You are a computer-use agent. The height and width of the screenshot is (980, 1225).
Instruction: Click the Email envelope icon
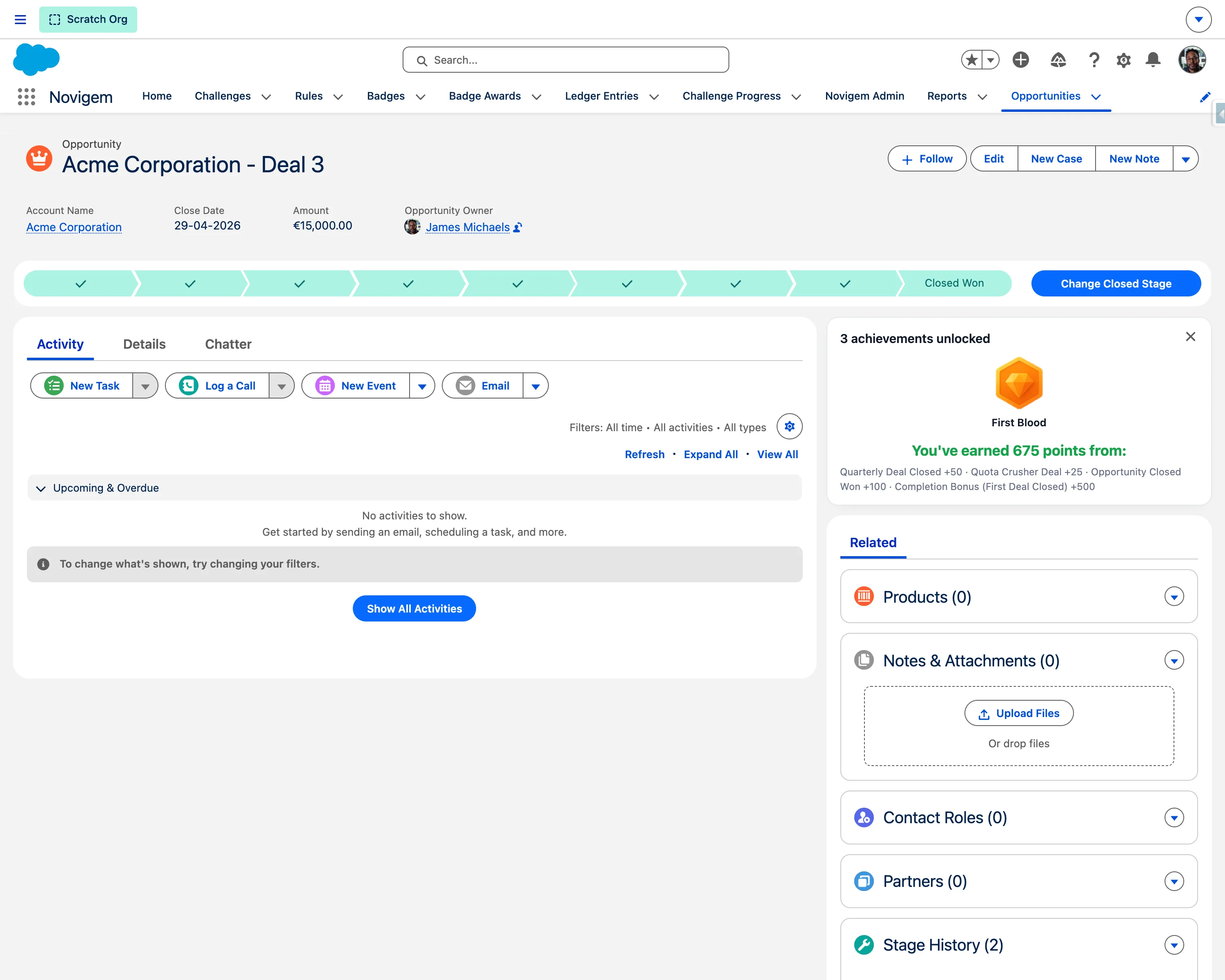[x=465, y=386]
